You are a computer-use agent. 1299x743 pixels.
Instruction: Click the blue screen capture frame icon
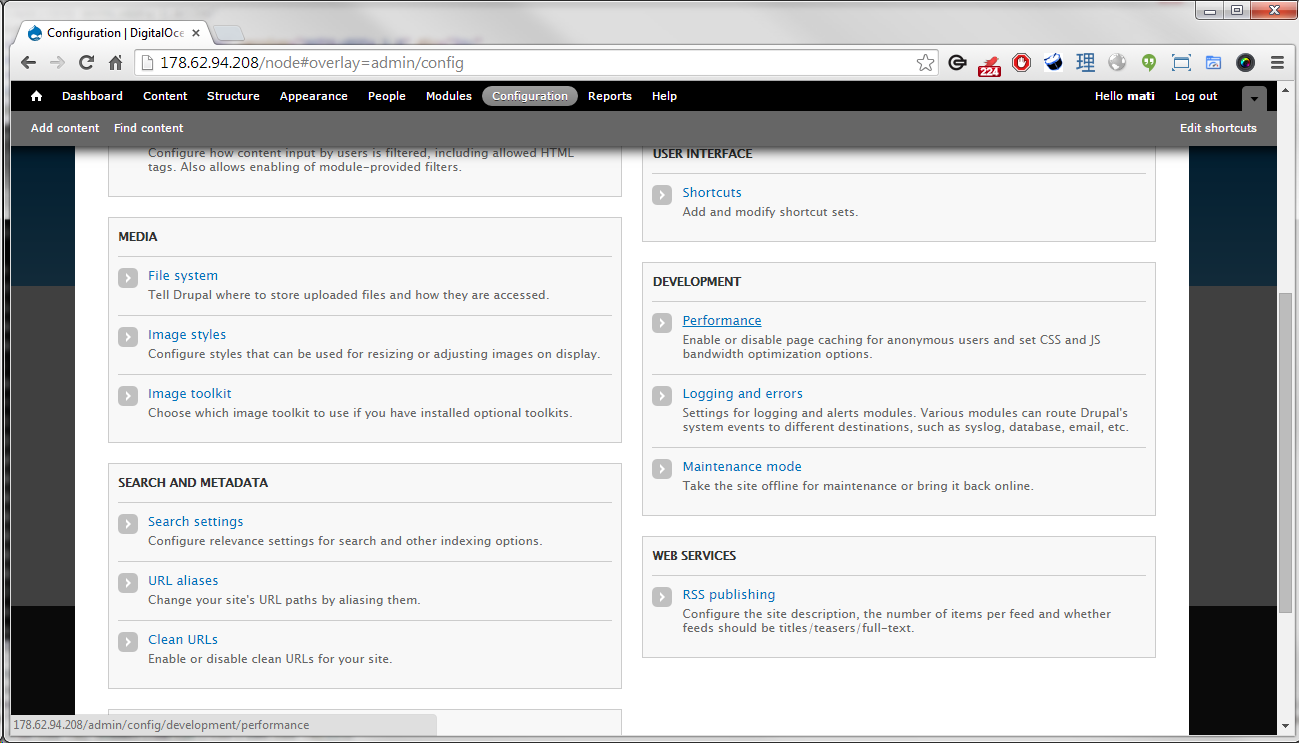(1181, 63)
